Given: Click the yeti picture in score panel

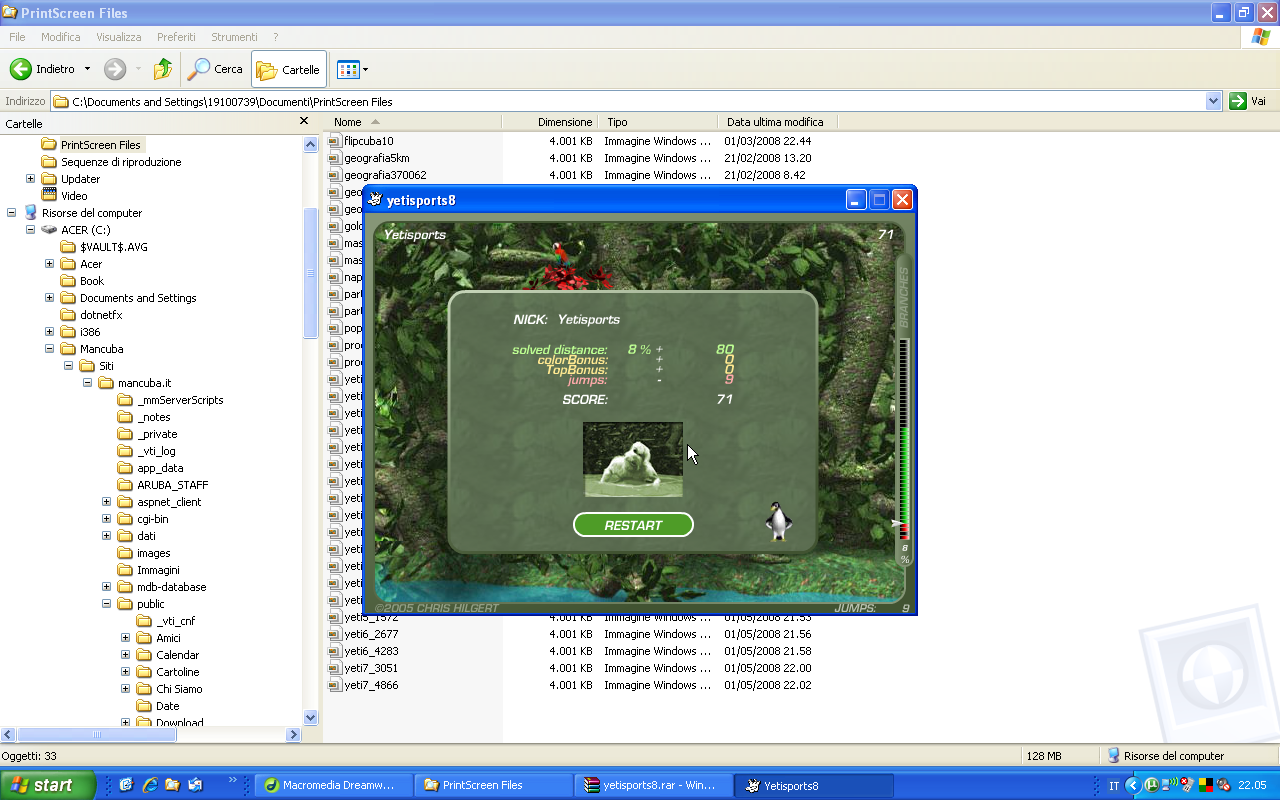Looking at the screenshot, I should (633, 459).
